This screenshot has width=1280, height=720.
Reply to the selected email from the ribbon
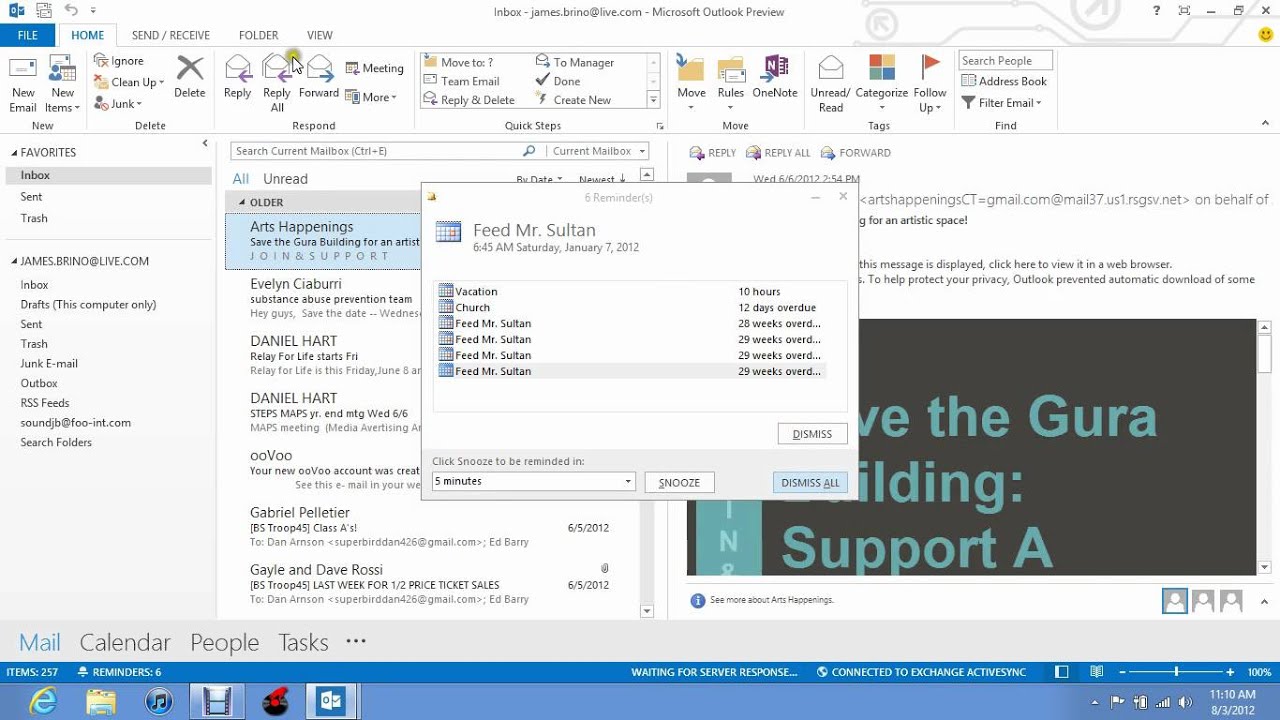click(x=238, y=77)
